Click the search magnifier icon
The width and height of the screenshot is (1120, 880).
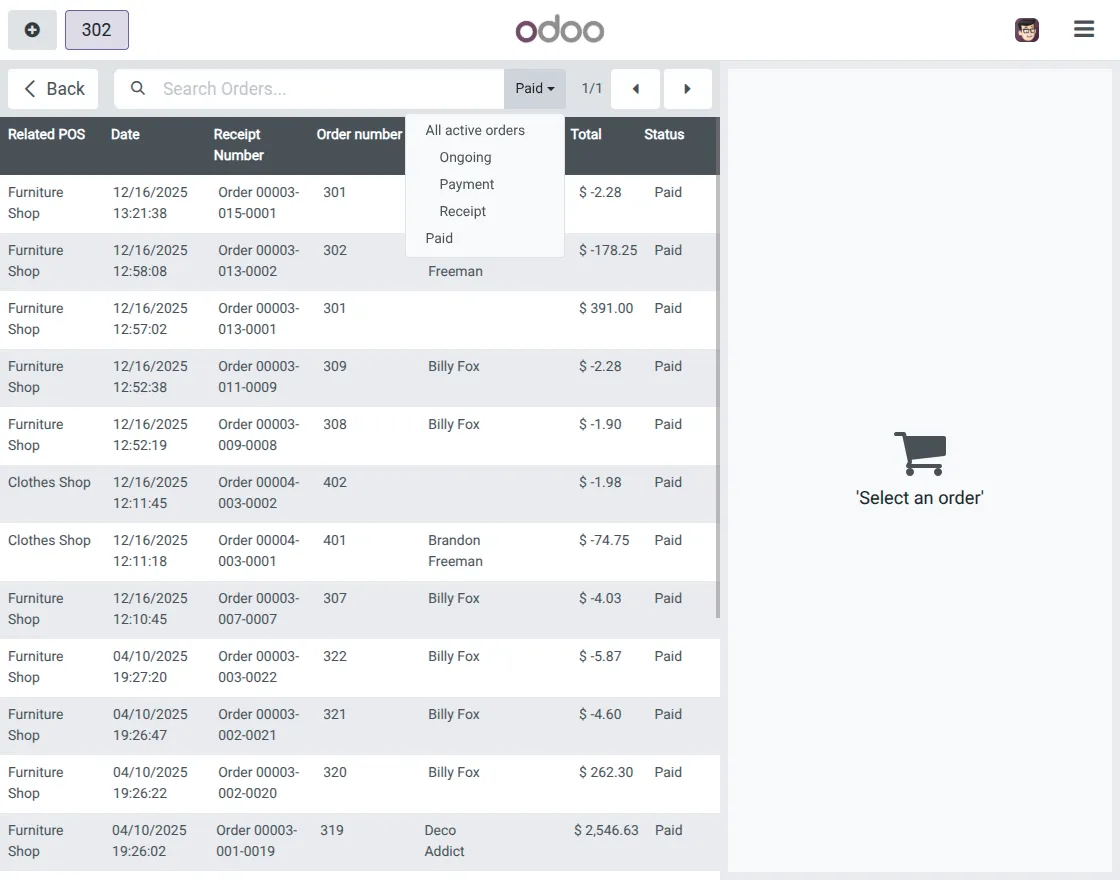click(x=137, y=88)
